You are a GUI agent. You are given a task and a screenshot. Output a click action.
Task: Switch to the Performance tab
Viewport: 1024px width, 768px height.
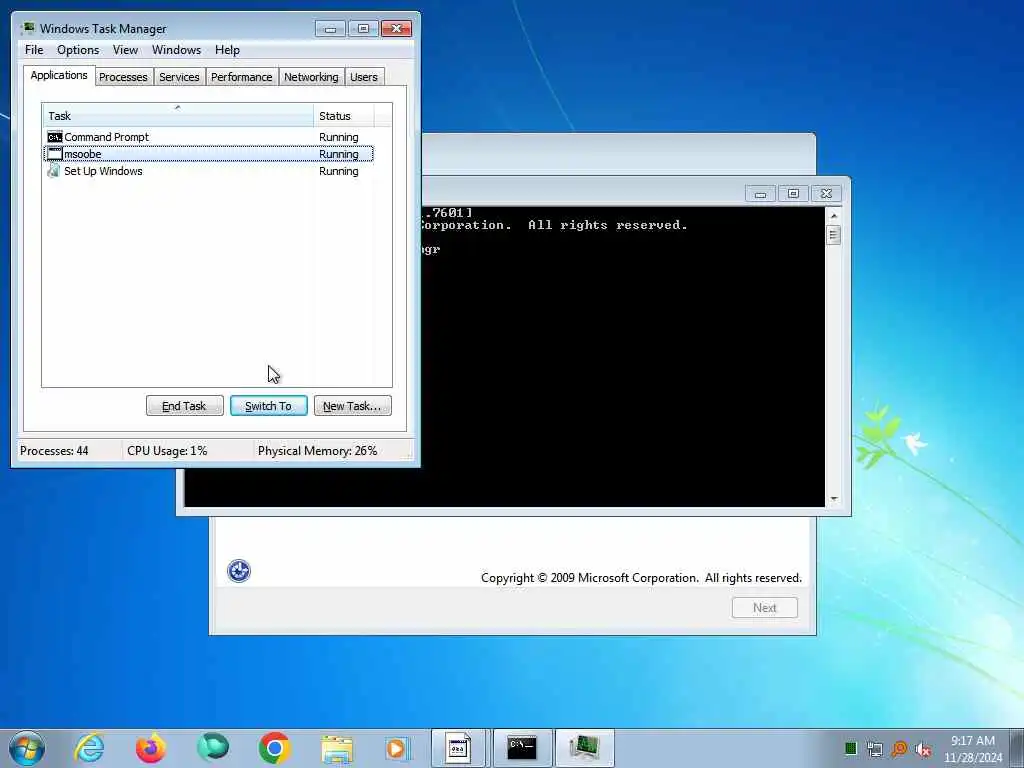pos(242,77)
